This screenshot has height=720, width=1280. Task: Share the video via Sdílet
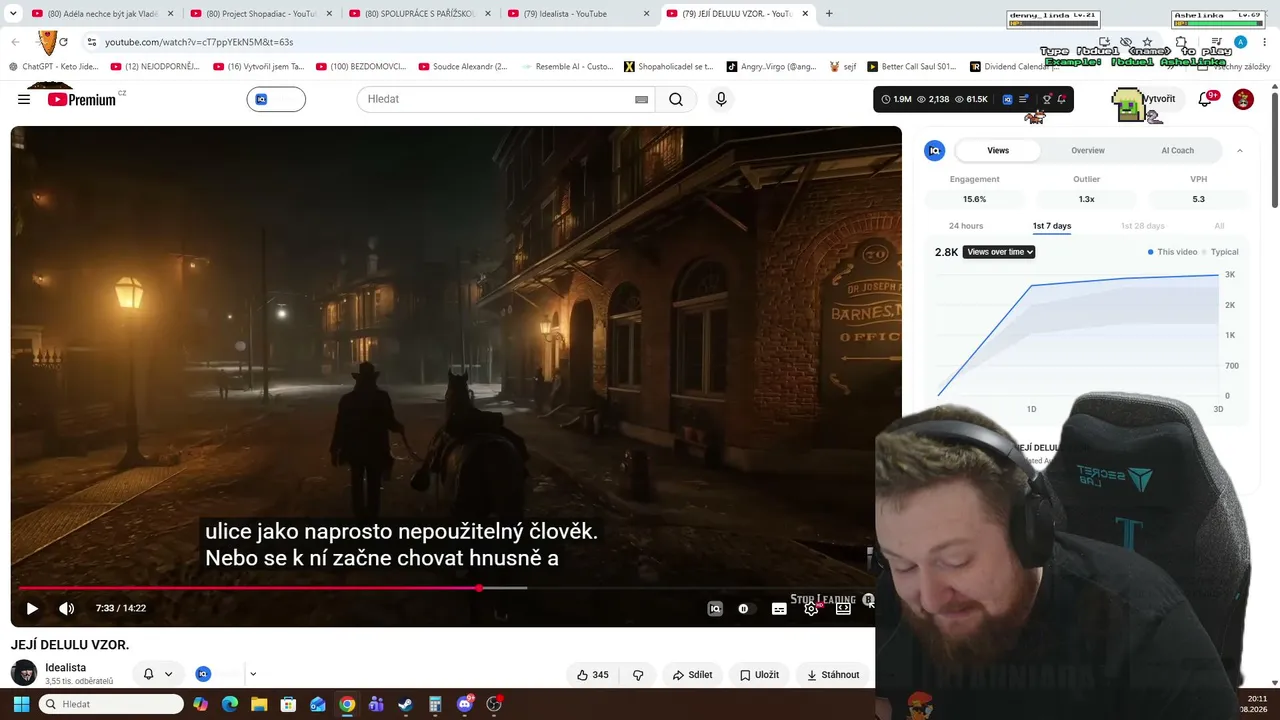(692, 675)
